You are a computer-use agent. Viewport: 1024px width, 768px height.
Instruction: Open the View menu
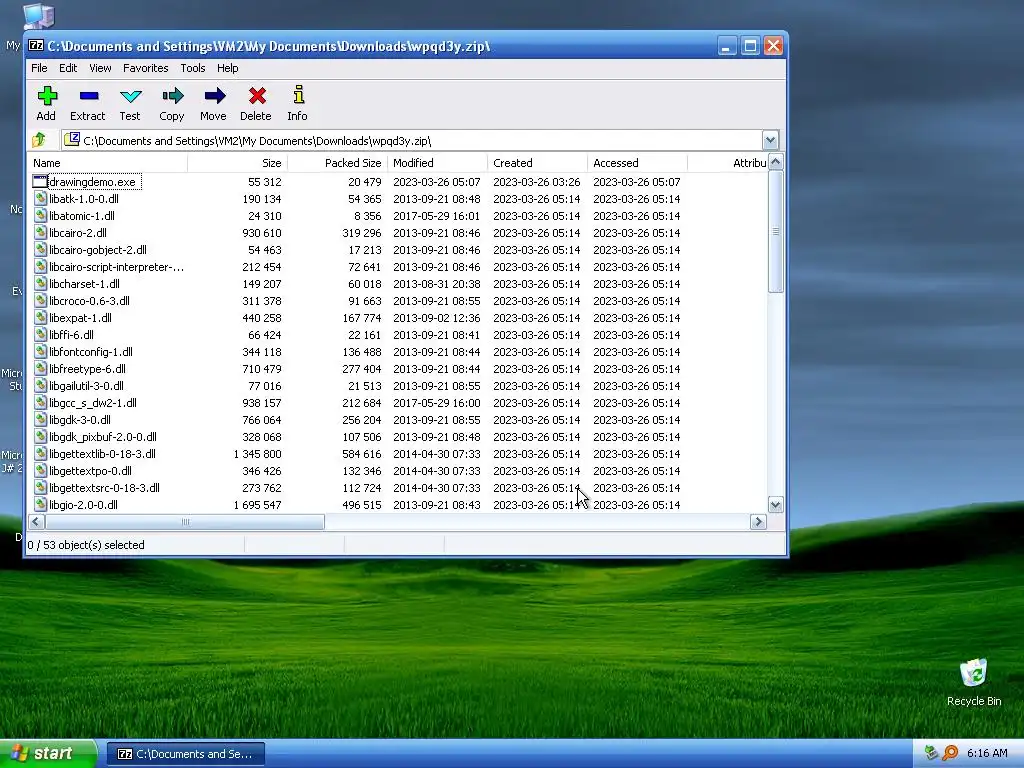[100, 68]
